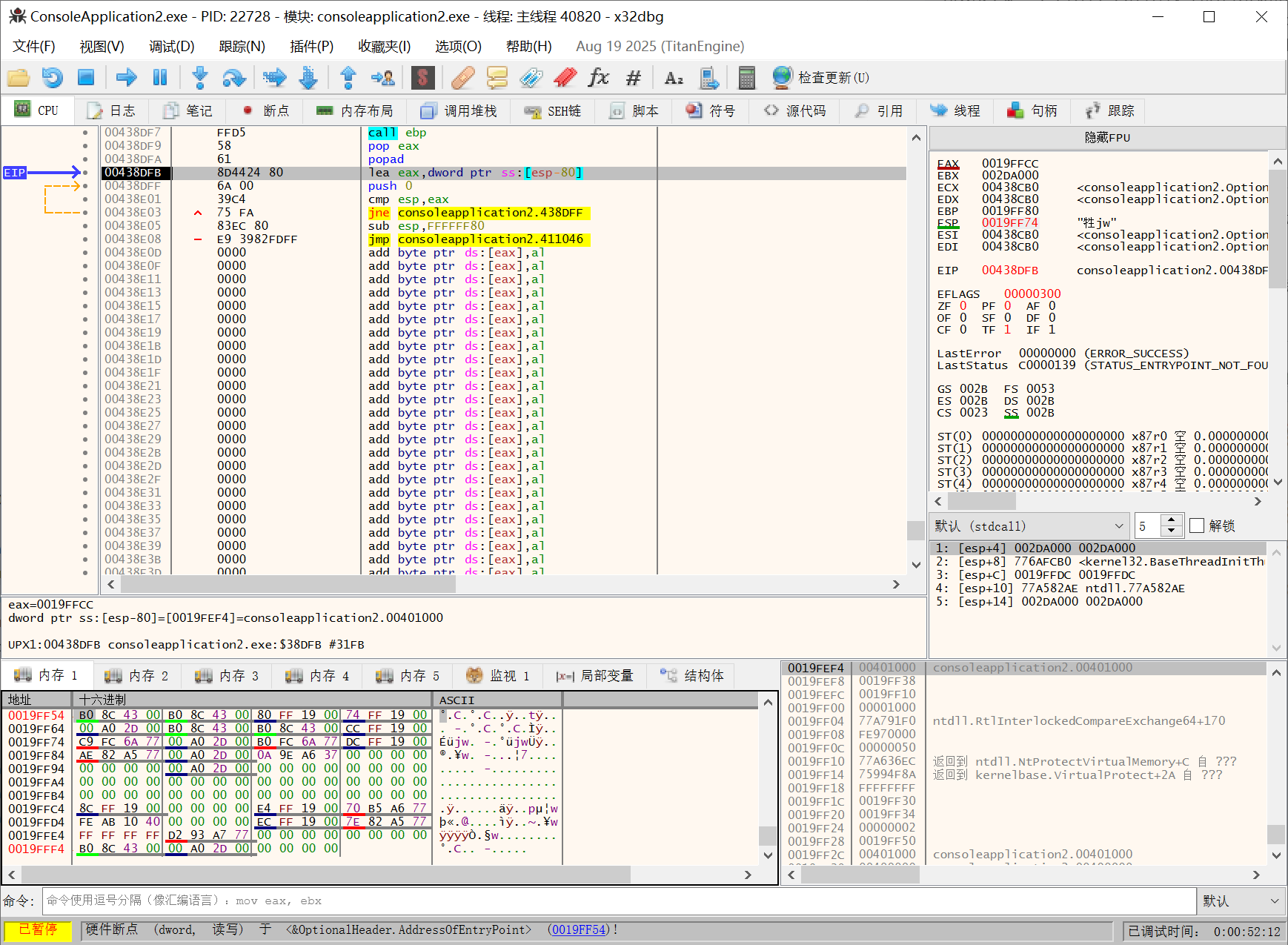This screenshot has width=1288, height=945.
Task: Click the Open file folder icon
Action: tap(19, 78)
